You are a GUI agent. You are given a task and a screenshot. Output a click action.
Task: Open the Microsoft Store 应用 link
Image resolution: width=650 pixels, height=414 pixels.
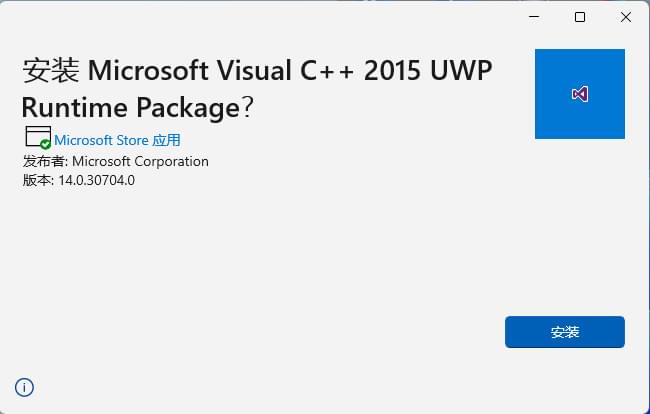117,140
